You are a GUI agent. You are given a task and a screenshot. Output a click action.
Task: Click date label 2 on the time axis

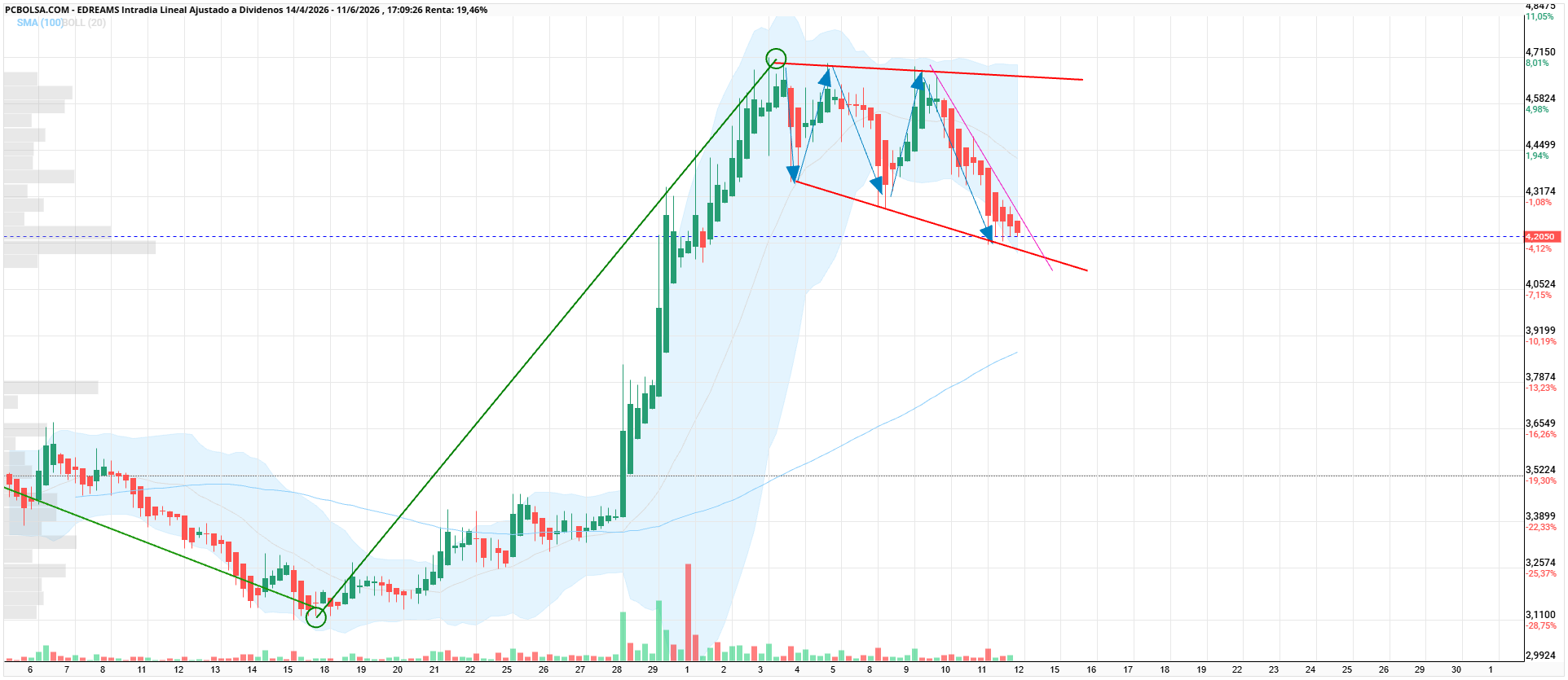724,670
